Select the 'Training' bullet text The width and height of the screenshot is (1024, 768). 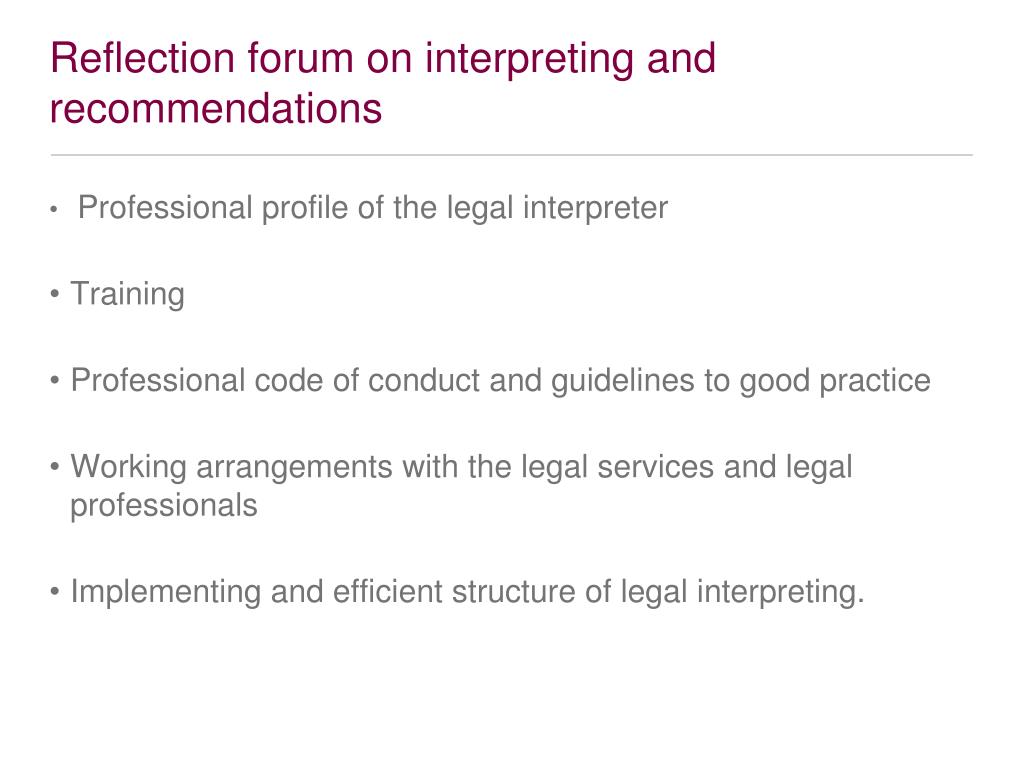[x=127, y=294]
